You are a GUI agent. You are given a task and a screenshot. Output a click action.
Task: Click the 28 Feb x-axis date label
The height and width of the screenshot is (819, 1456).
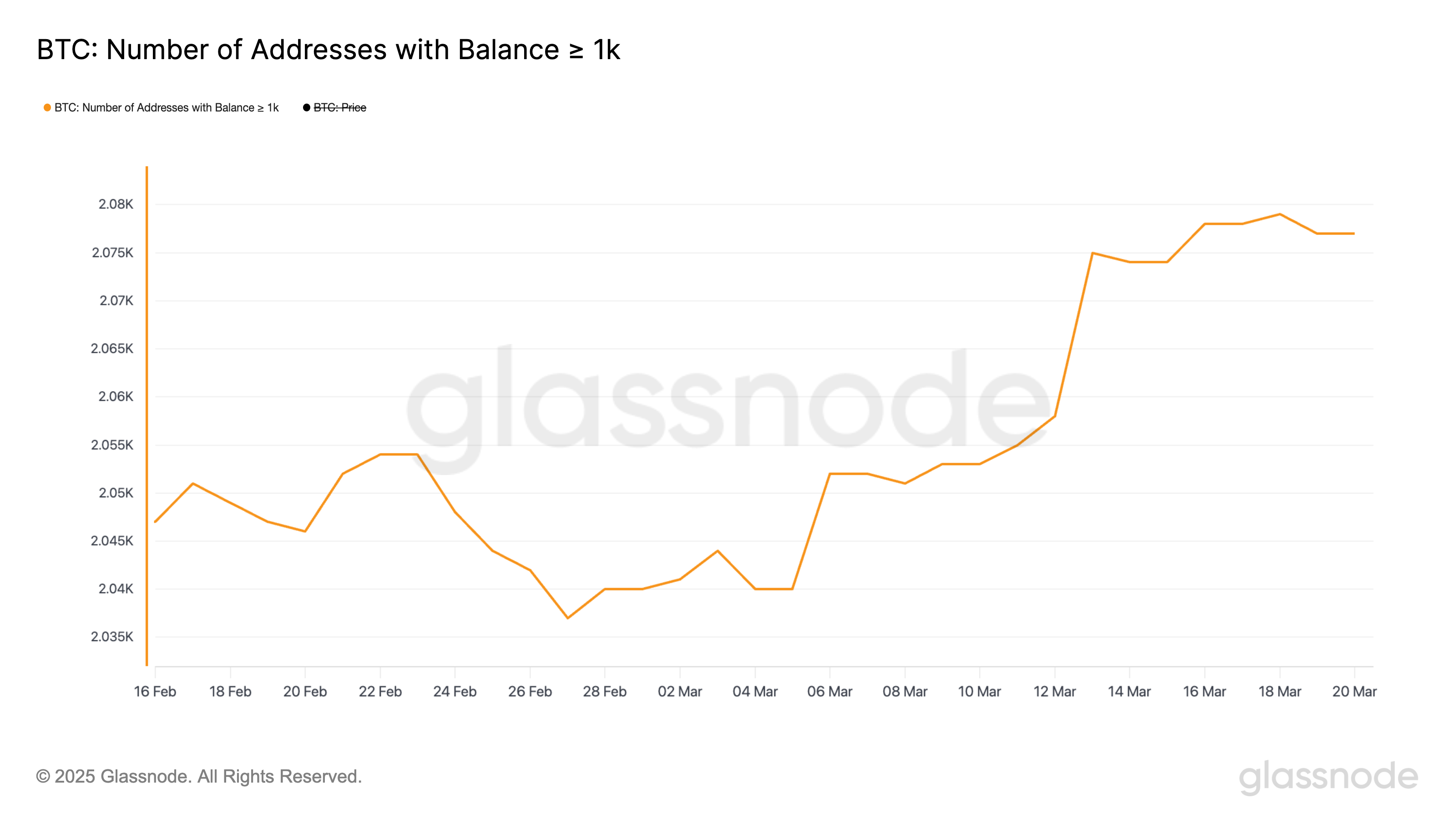[605, 691]
